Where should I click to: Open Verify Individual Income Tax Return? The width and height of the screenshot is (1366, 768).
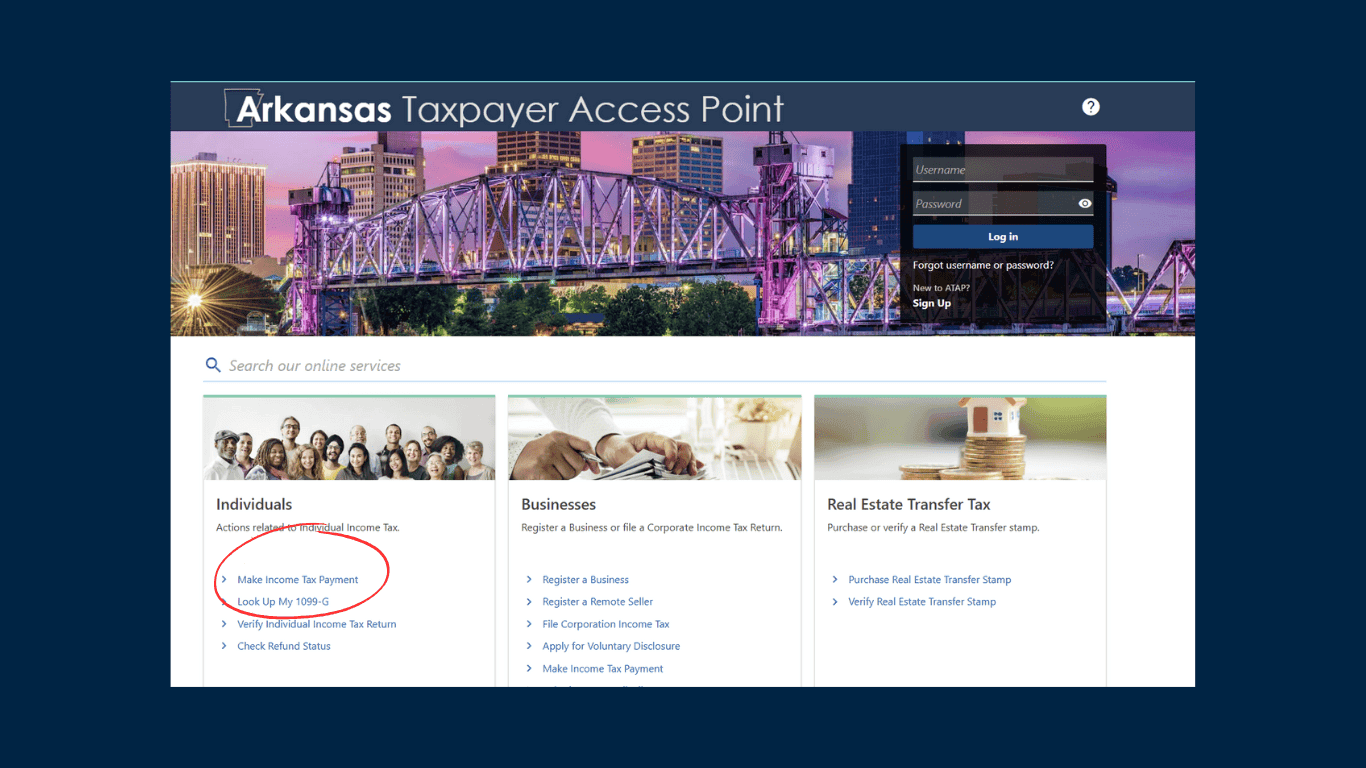(x=316, y=624)
